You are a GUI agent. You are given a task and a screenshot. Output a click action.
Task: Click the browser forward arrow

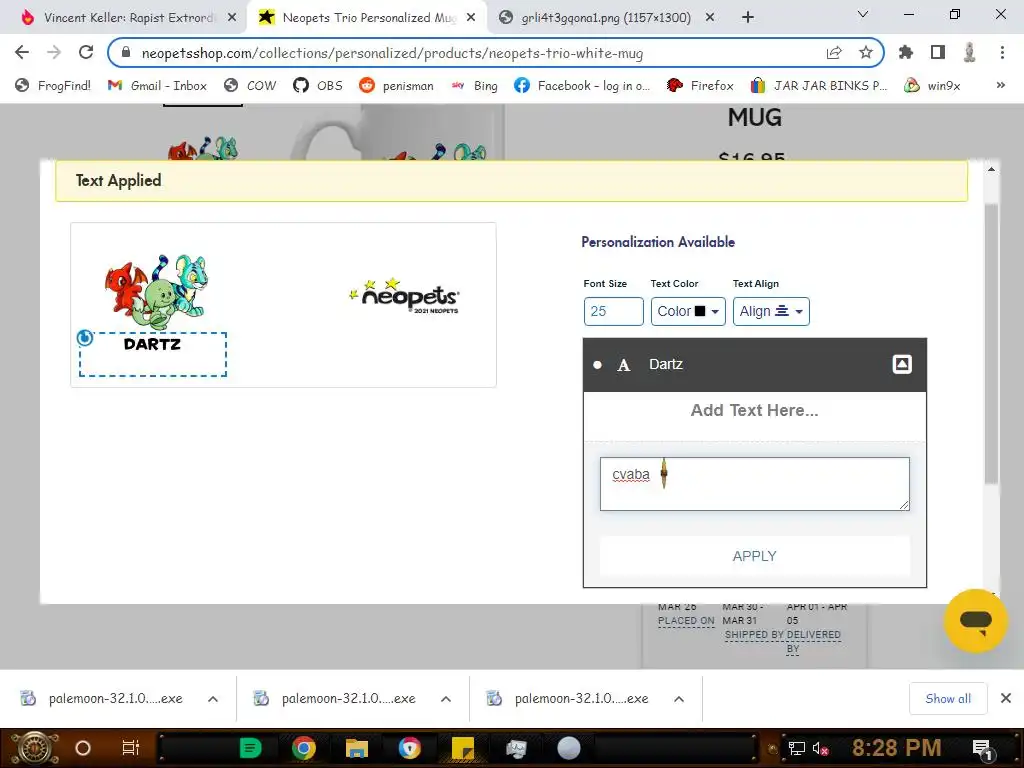[x=54, y=52]
